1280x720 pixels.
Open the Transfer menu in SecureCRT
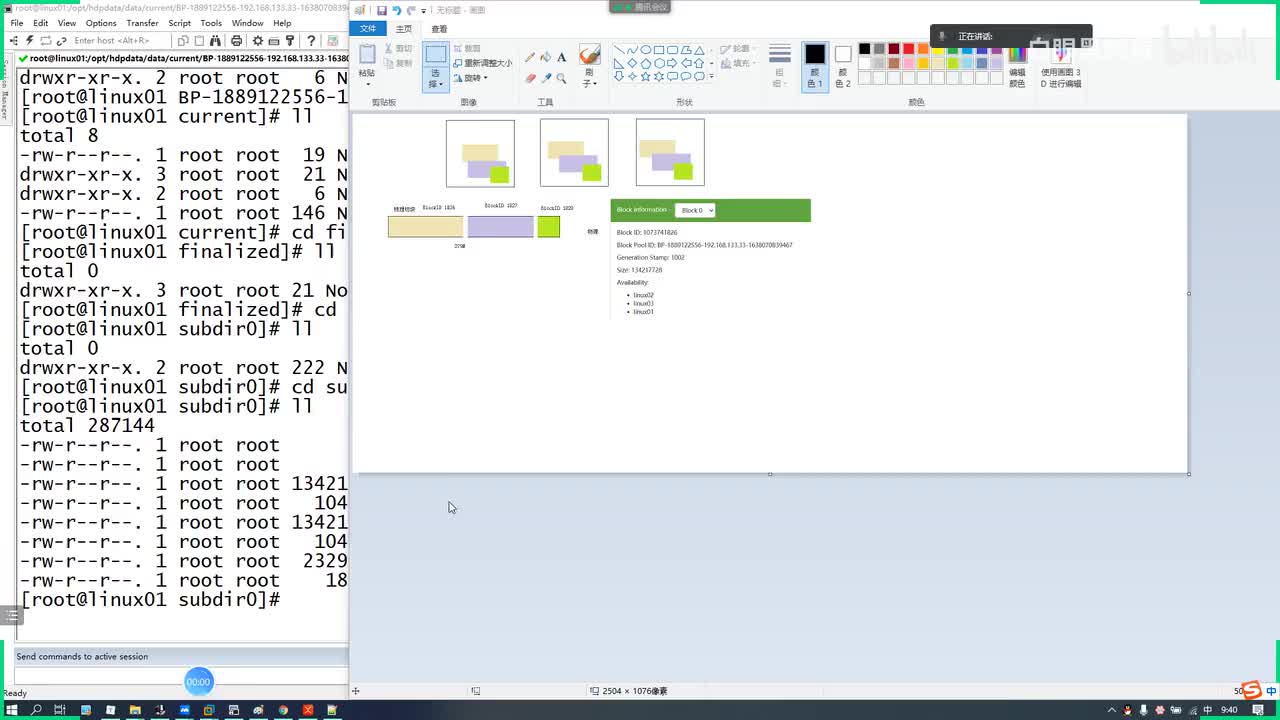tap(142, 23)
